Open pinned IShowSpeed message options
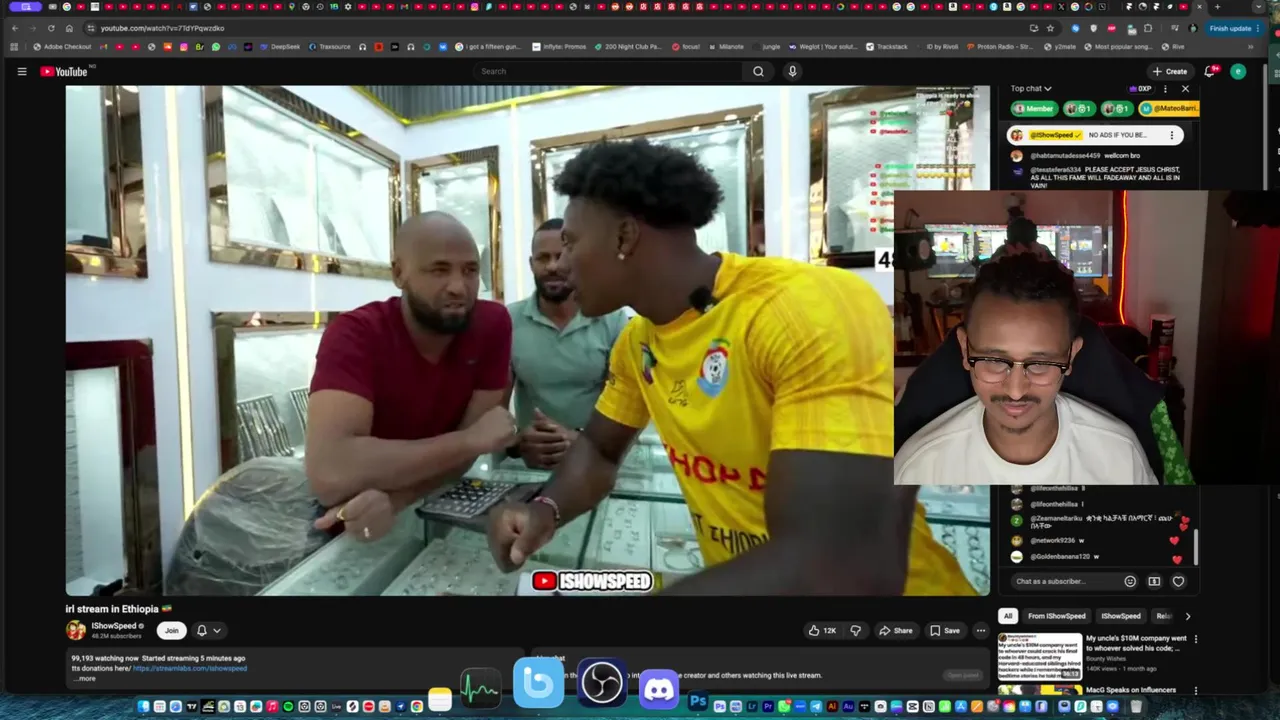 [1171, 135]
